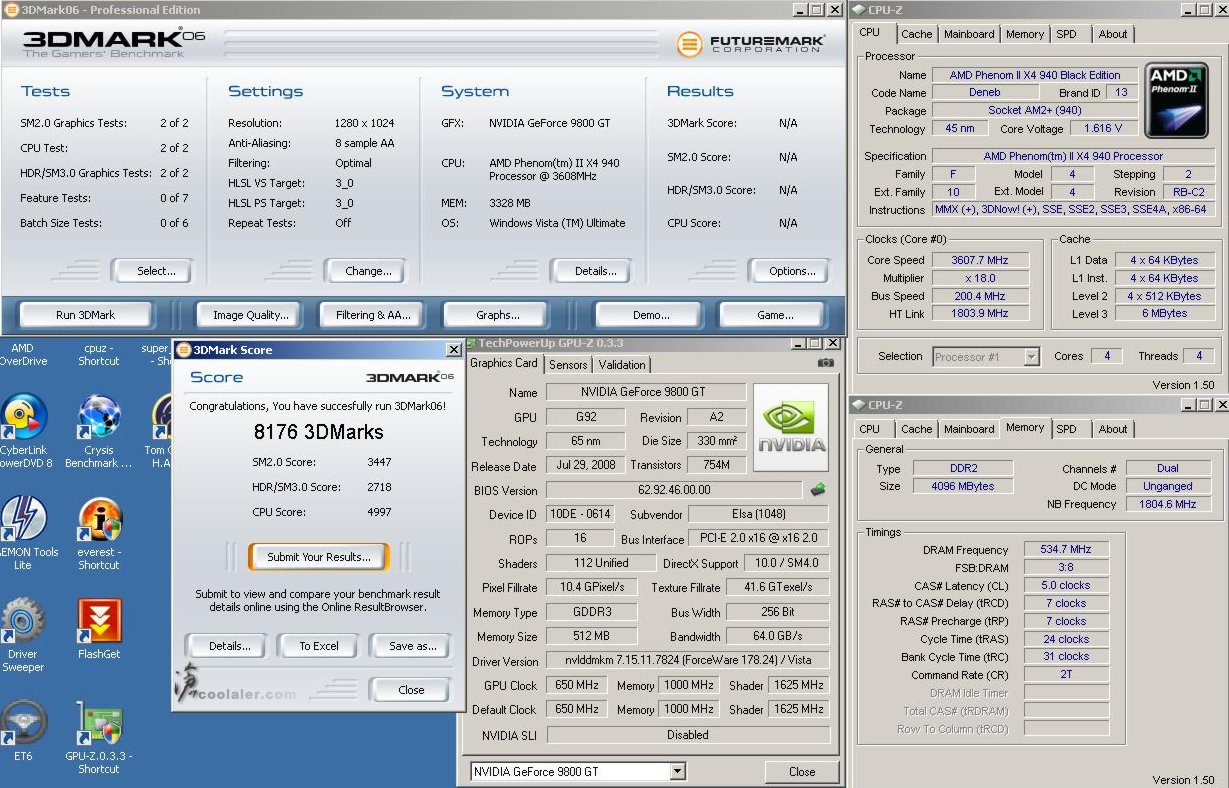Click the AMD Phenom II logo in CPU-Z
Screen dimensions: 1229x788
(x=1177, y=100)
